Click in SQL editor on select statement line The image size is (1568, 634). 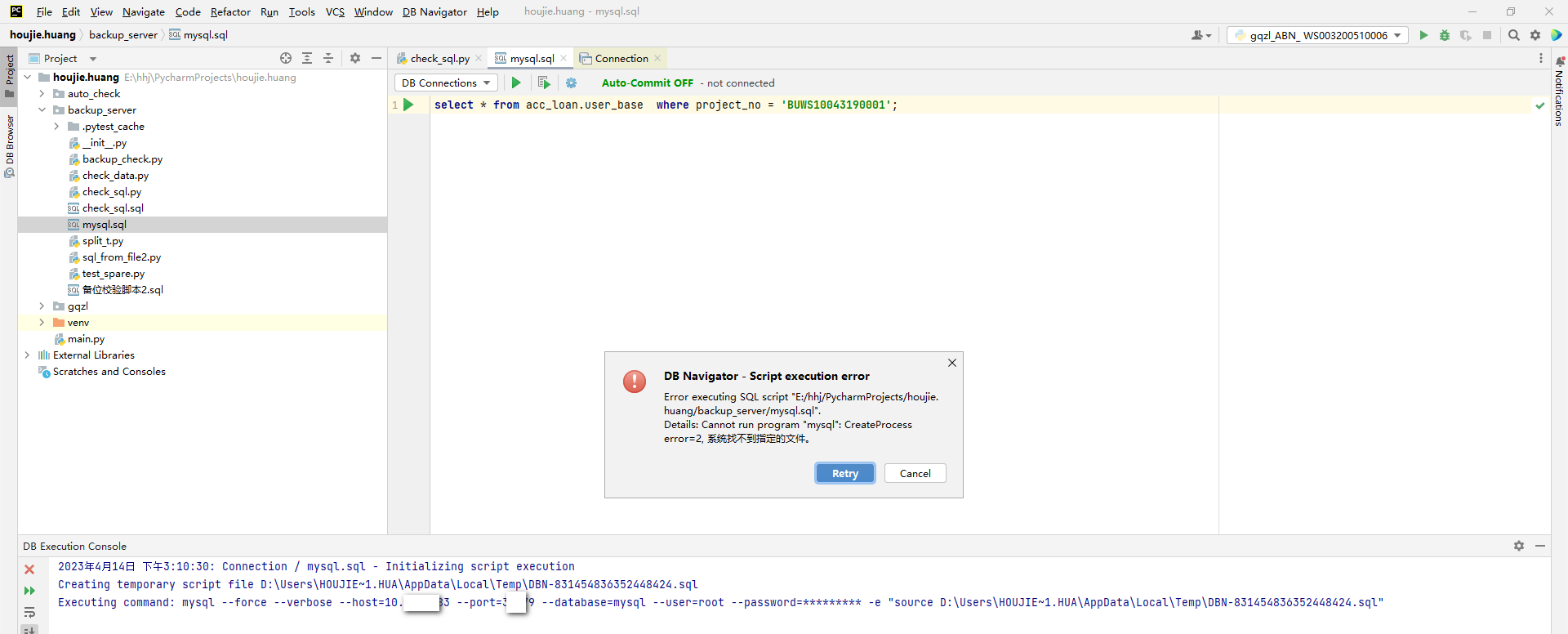(x=666, y=105)
